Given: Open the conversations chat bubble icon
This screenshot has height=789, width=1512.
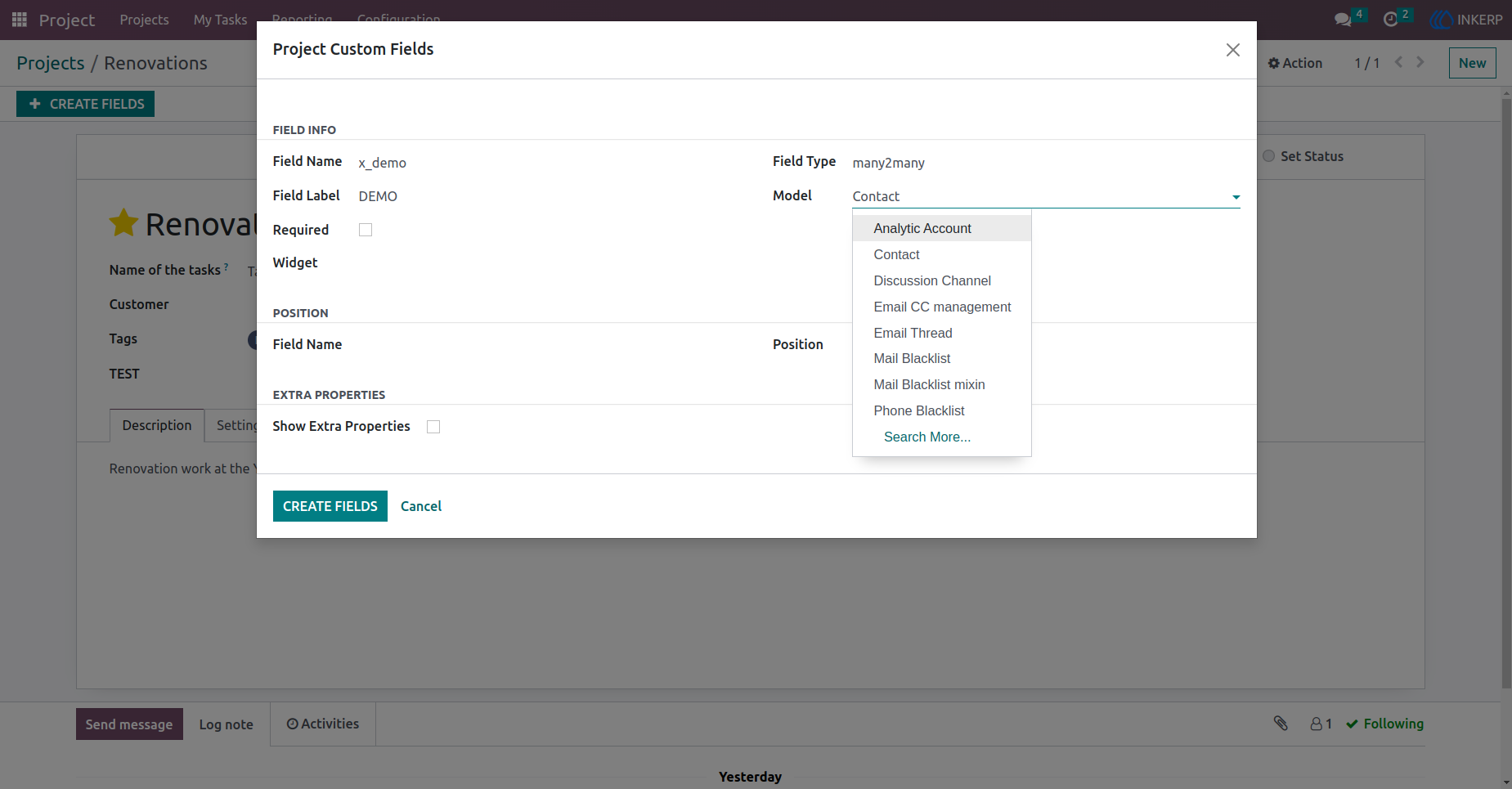Looking at the screenshot, I should tap(1343, 20).
